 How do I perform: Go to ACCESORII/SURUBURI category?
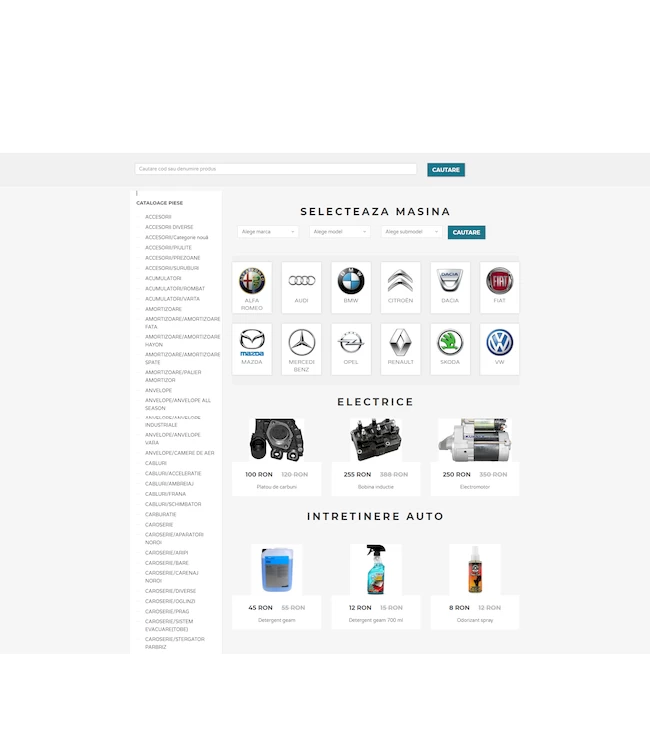tap(172, 268)
